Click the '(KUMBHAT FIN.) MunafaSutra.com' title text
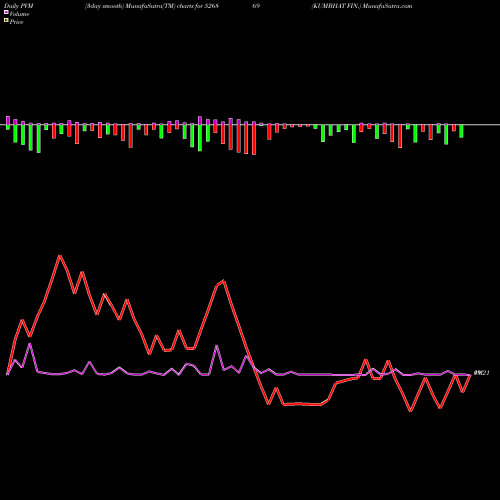 click(x=362, y=6)
